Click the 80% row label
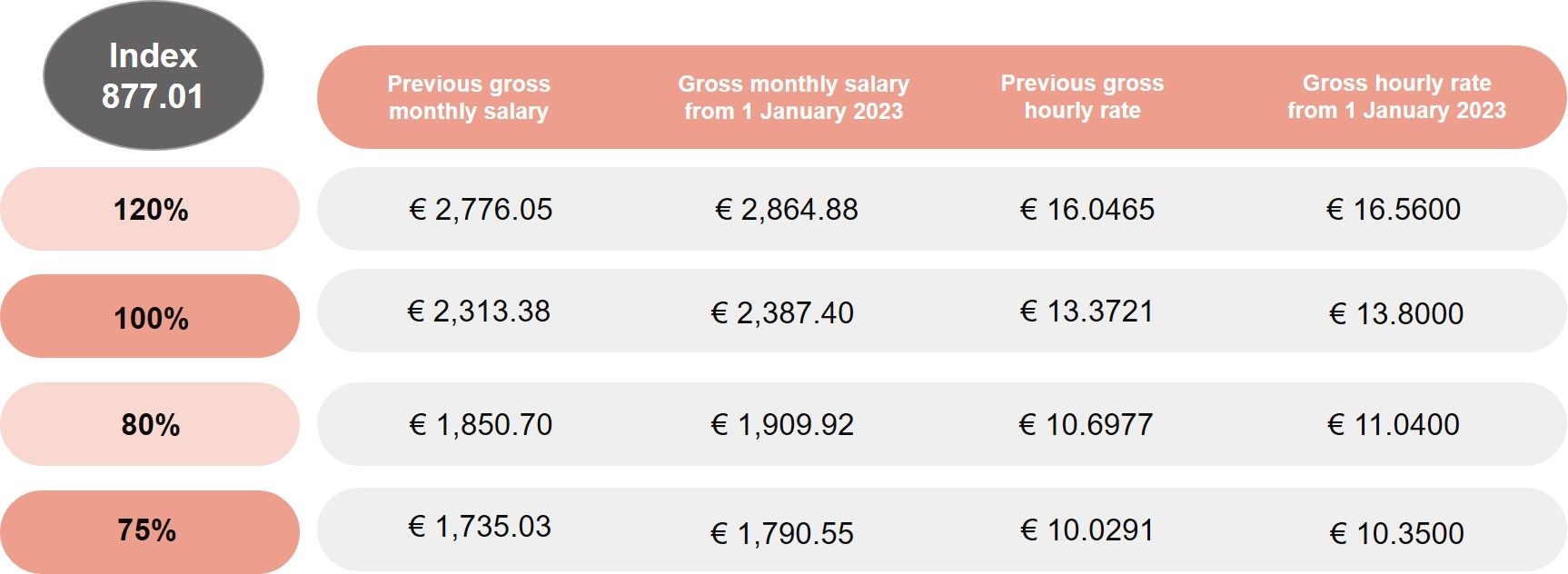 tap(151, 424)
